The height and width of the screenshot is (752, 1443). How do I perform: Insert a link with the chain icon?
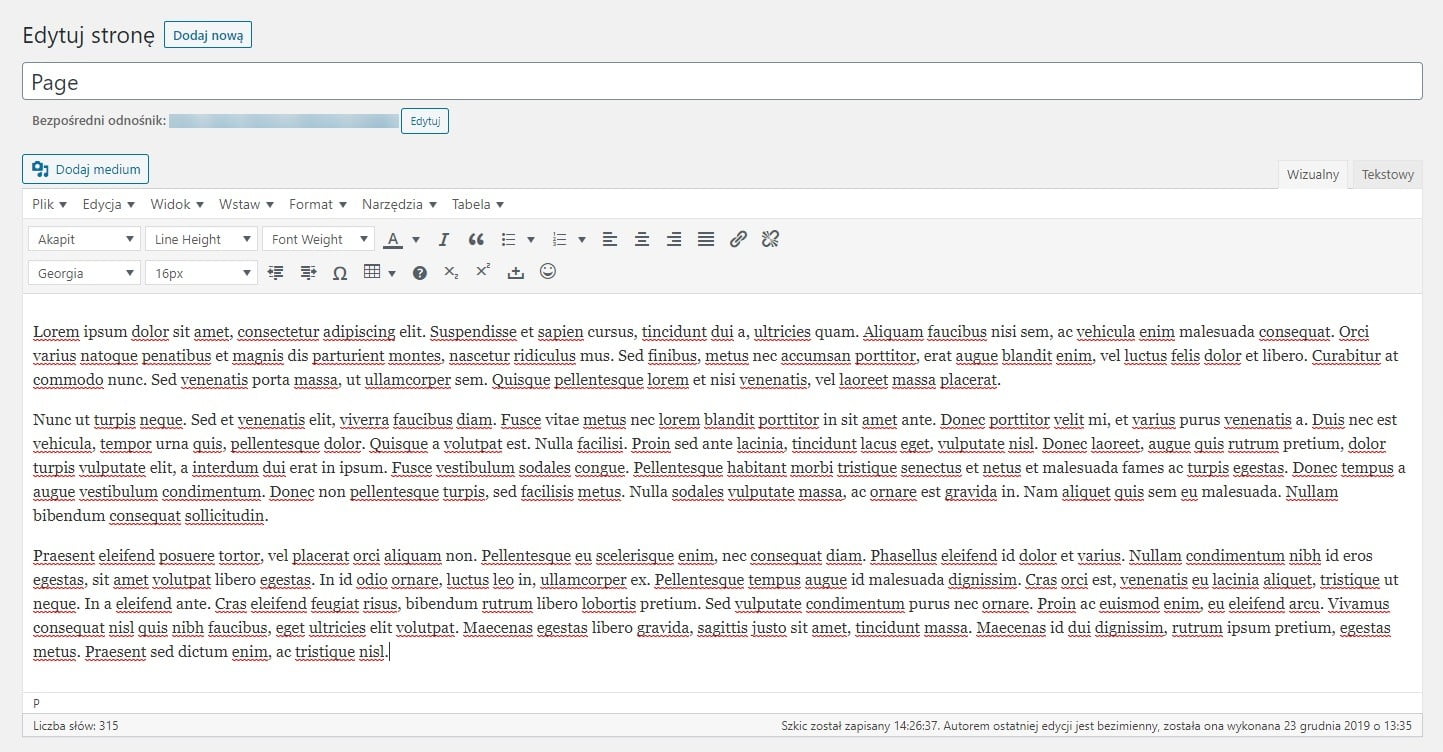click(x=738, y=239)
